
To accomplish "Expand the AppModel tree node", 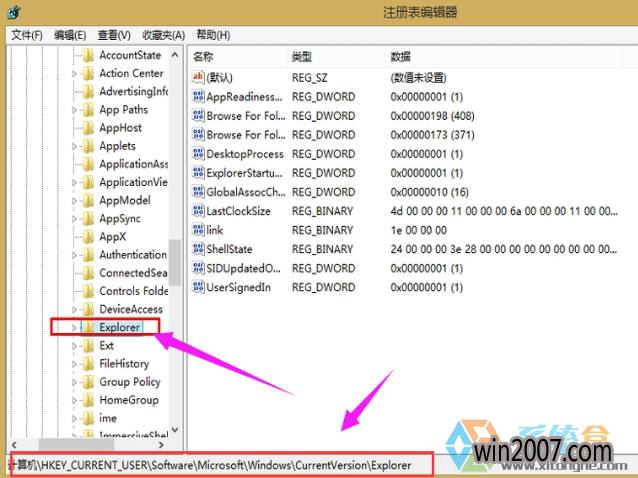I will [x=74, y=201].
